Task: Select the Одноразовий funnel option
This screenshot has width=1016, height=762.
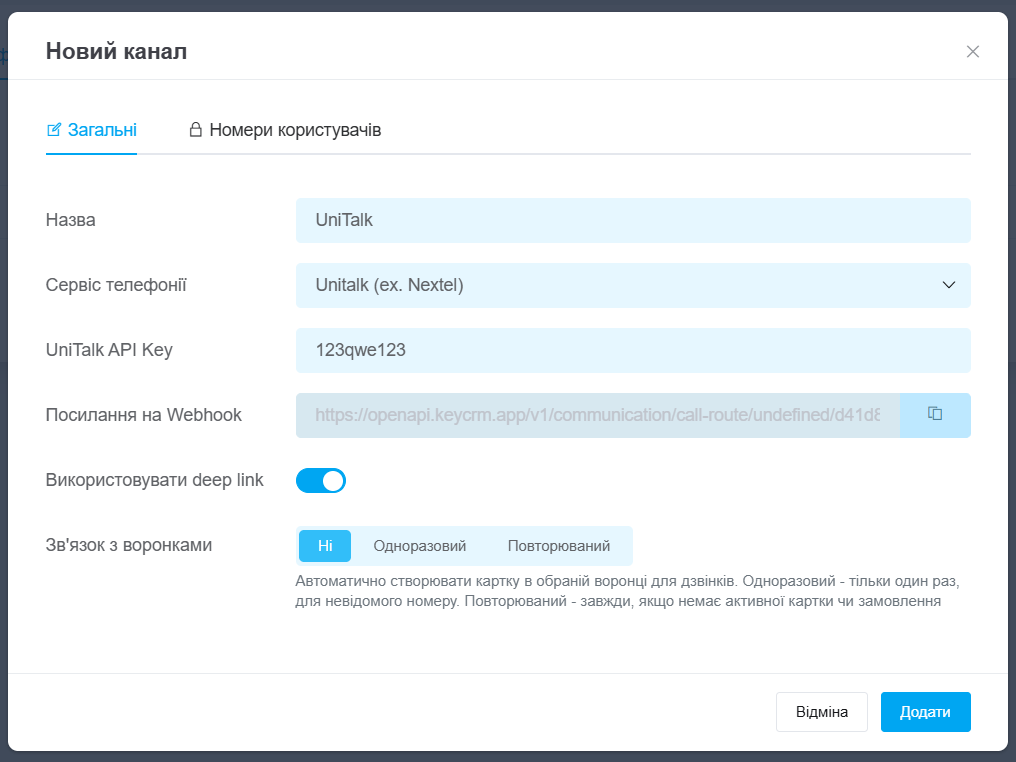Action: (420, 546)
